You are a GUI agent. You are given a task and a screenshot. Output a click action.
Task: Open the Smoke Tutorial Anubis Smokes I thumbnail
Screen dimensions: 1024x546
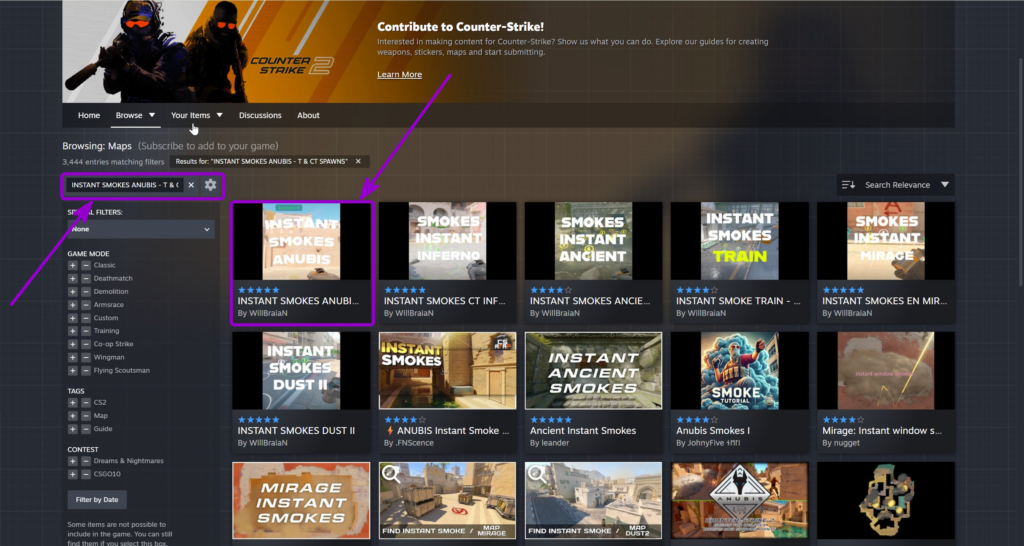(x=739, y=370)
